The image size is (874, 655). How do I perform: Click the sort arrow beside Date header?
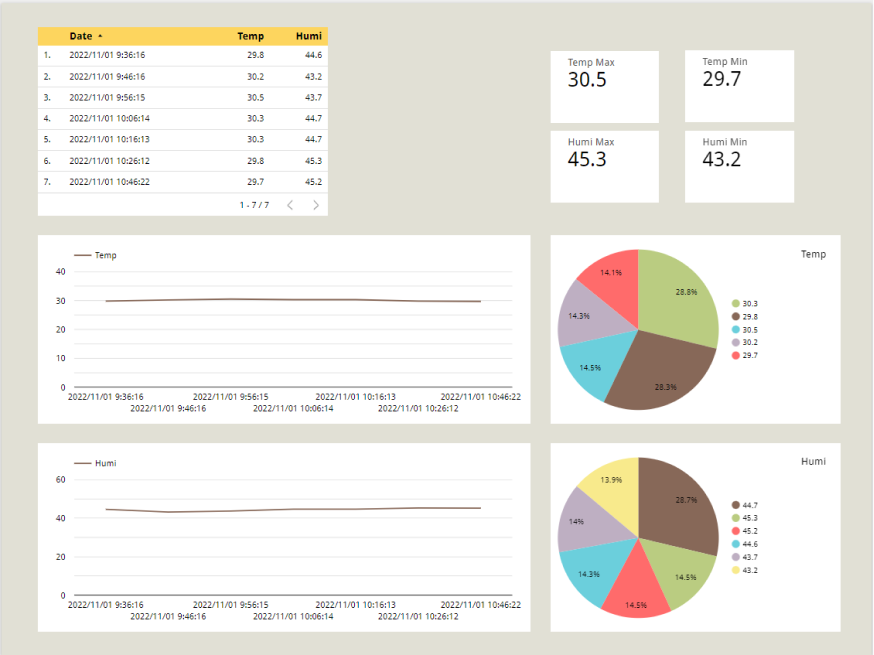(x=100, y=36)
